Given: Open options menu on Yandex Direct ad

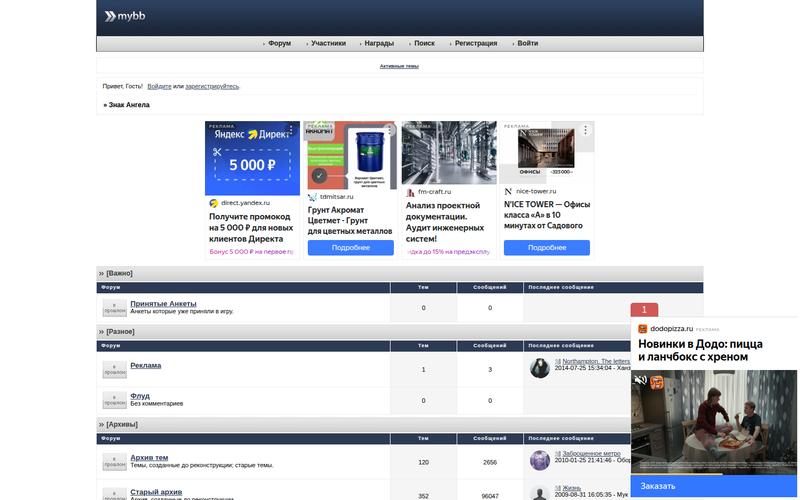Looking at the screenshot, I should pos(291,130).
